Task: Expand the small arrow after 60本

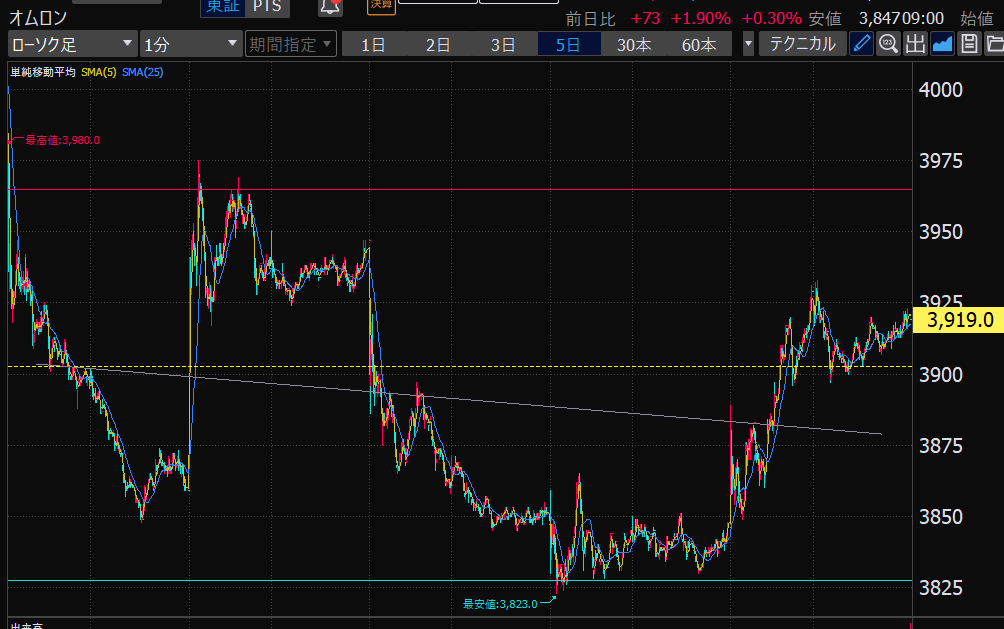Action: coord(748,44)
